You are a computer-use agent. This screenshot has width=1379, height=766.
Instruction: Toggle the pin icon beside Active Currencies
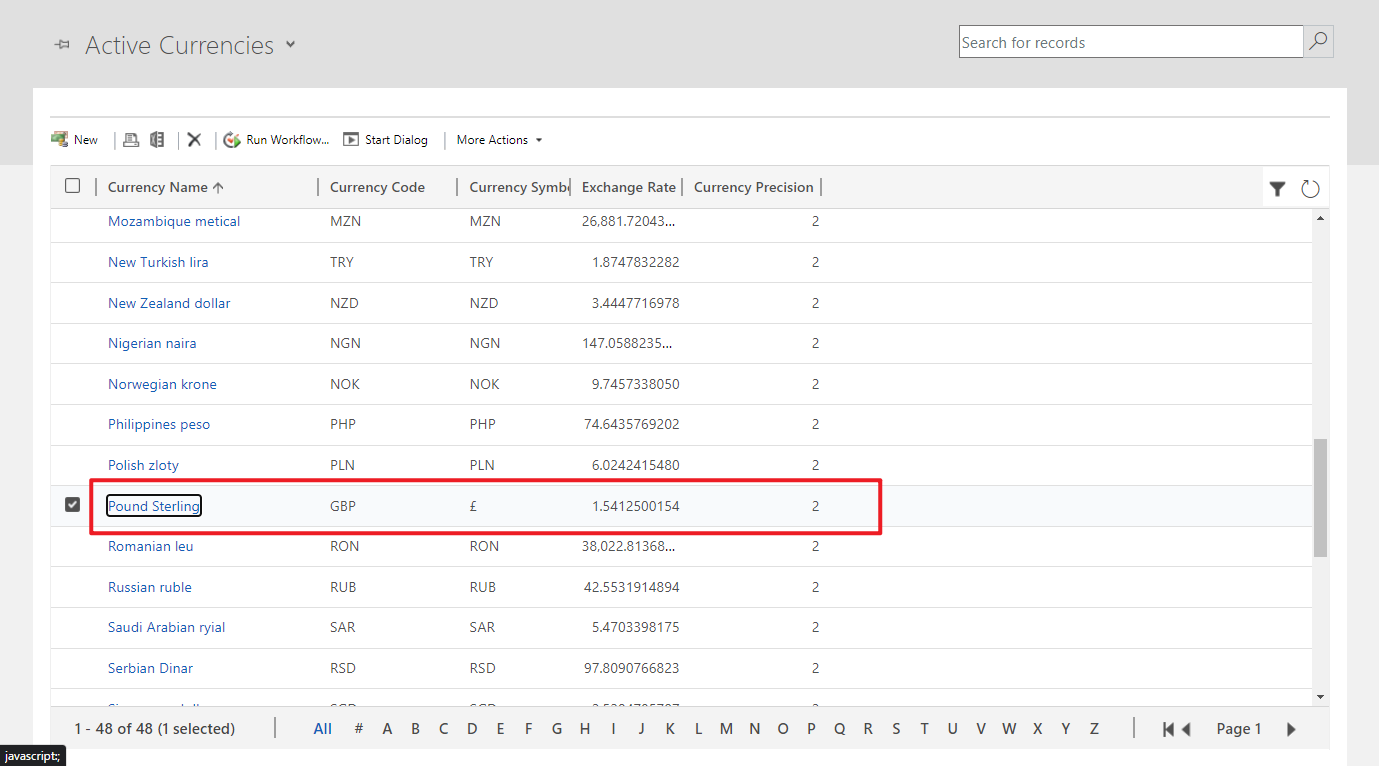pyautogui.click(x=61, y=44)
